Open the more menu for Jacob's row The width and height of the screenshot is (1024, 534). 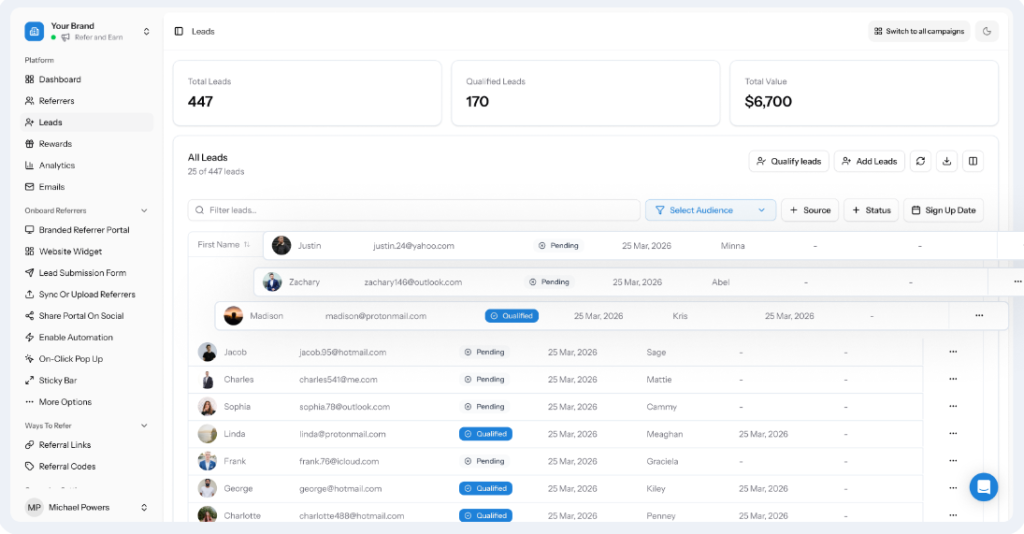(953, 352)
